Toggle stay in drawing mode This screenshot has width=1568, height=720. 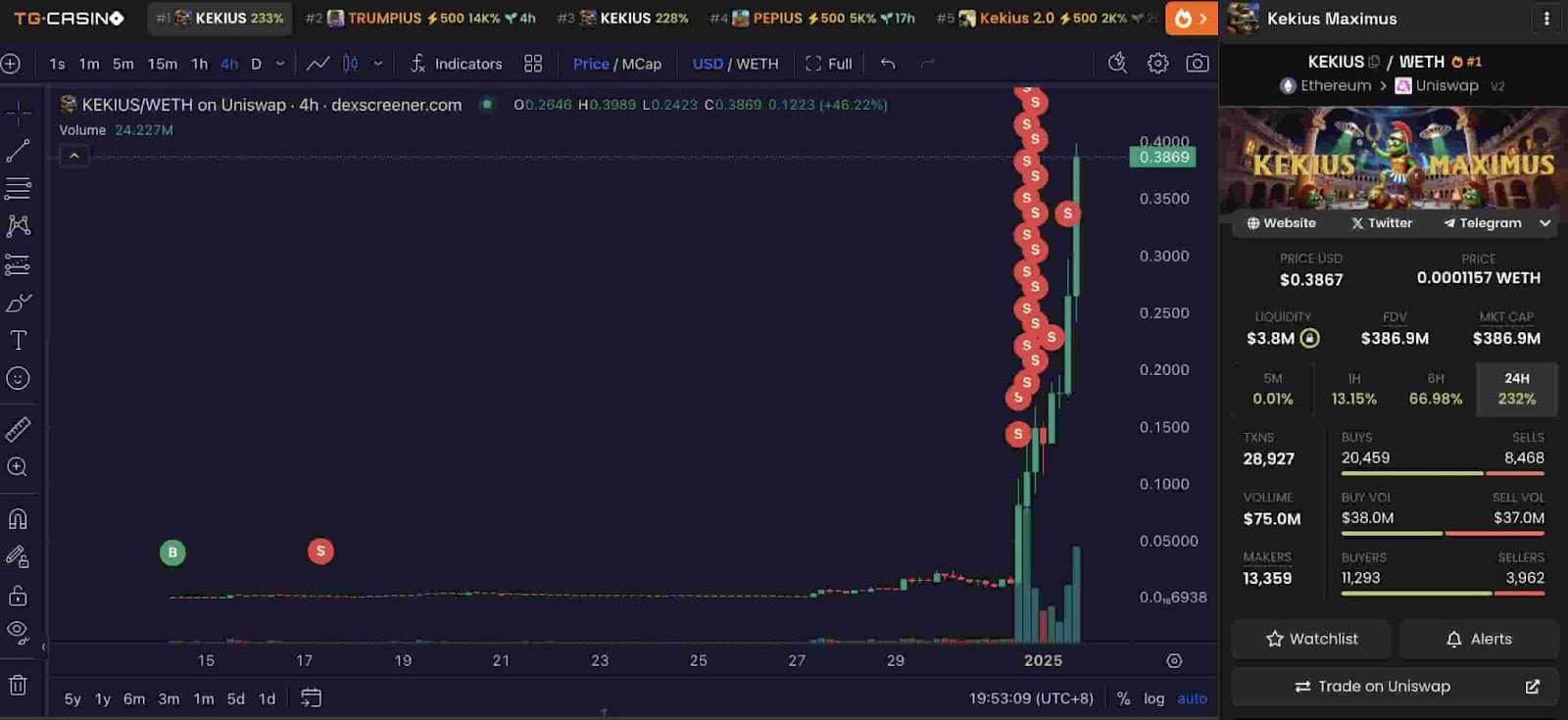pyautogui.click(x=18, y=557)
